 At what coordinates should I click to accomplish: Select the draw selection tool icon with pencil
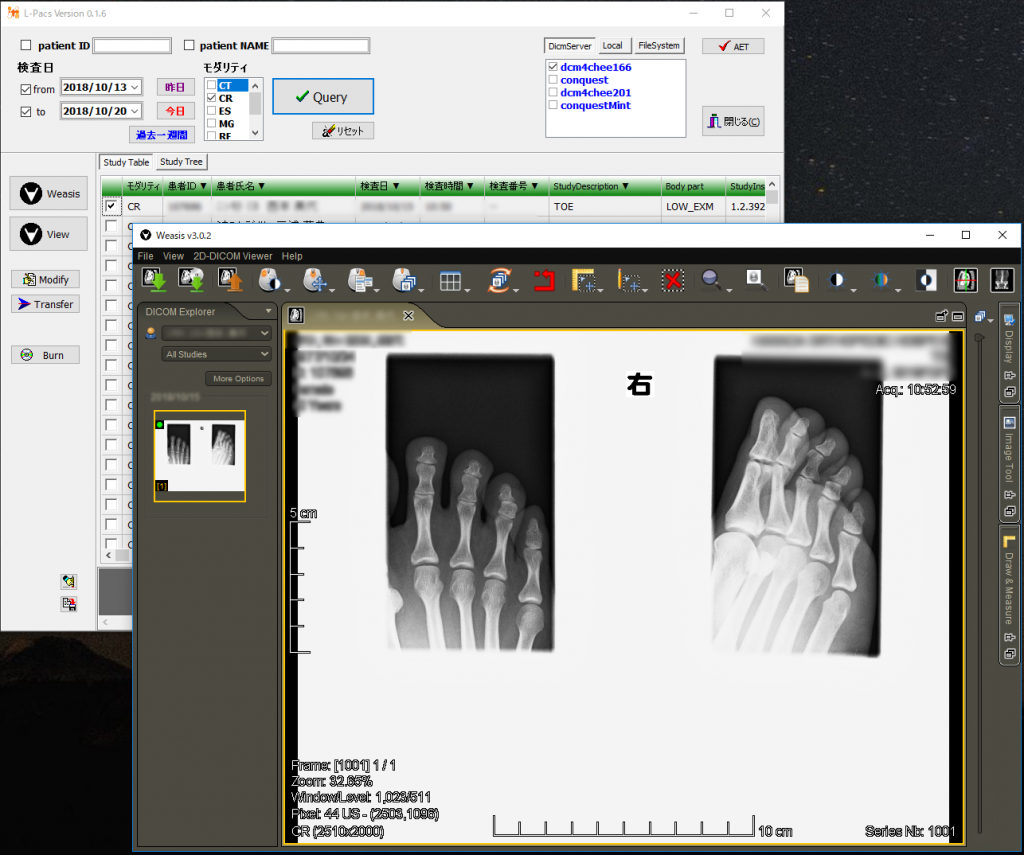coord(628,281)
